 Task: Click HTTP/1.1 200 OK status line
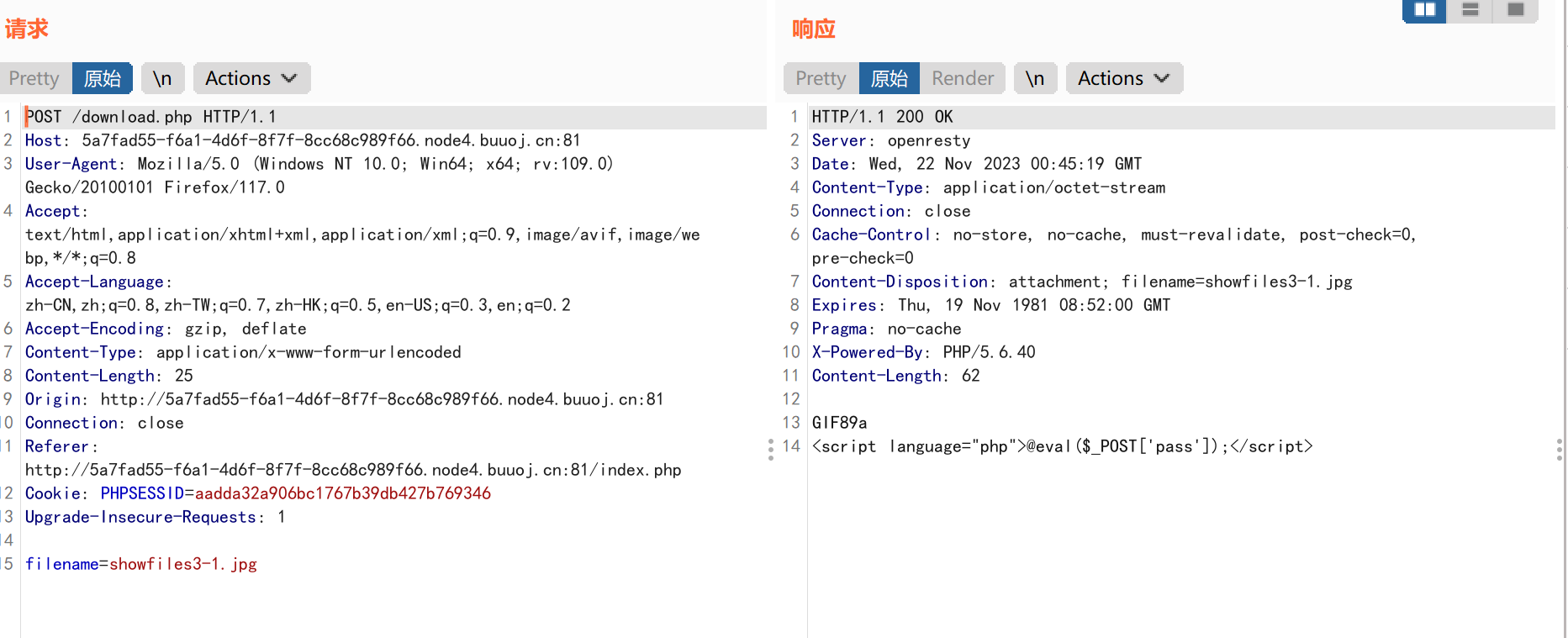pyautogui.click(x=883, y=117)
